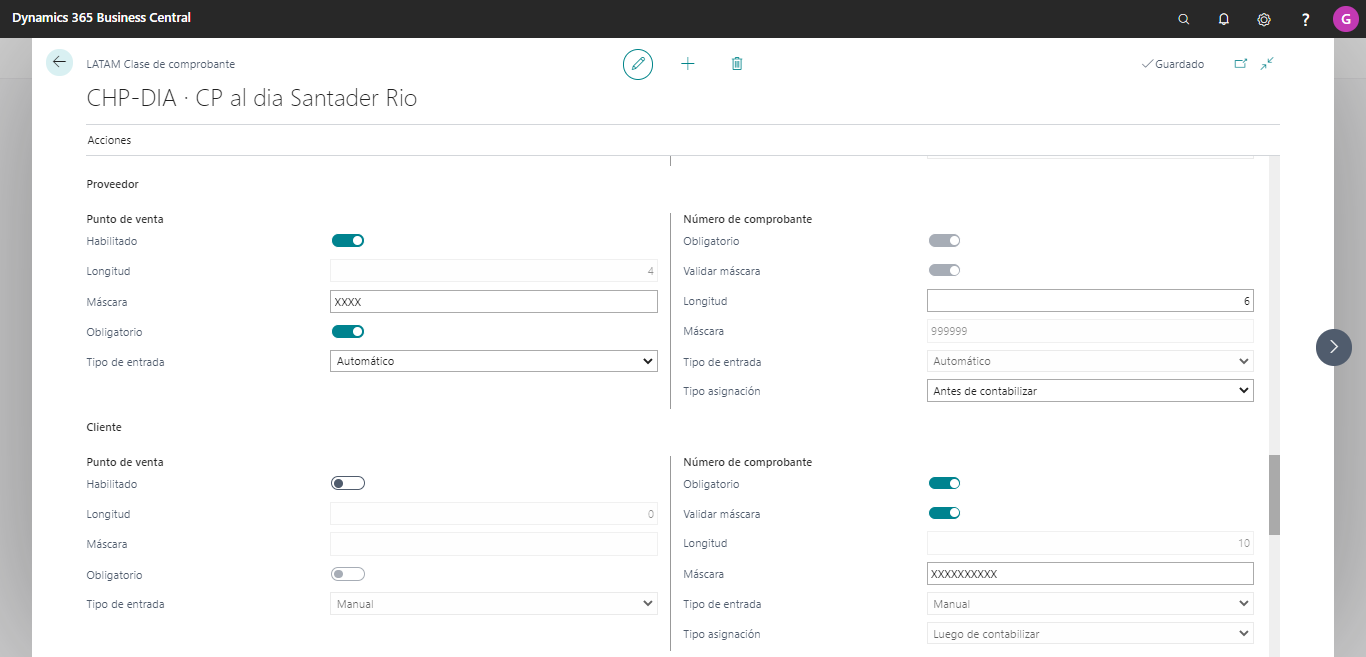Screen dimensions: 1366x657
Task: Click page title CHP-DIA · CP al dia Santader Rio
Action: pos(252,98)
